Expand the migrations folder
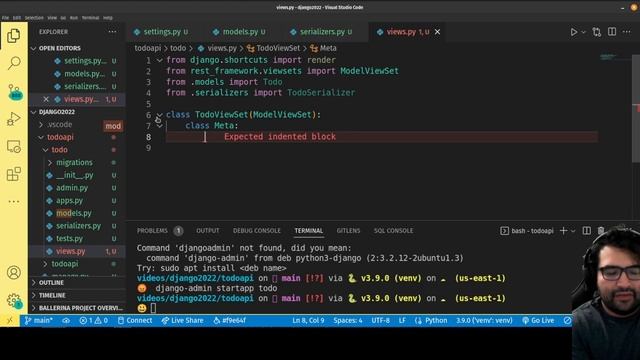This screenshot has width=640, height=360. [x=74, y=162]
